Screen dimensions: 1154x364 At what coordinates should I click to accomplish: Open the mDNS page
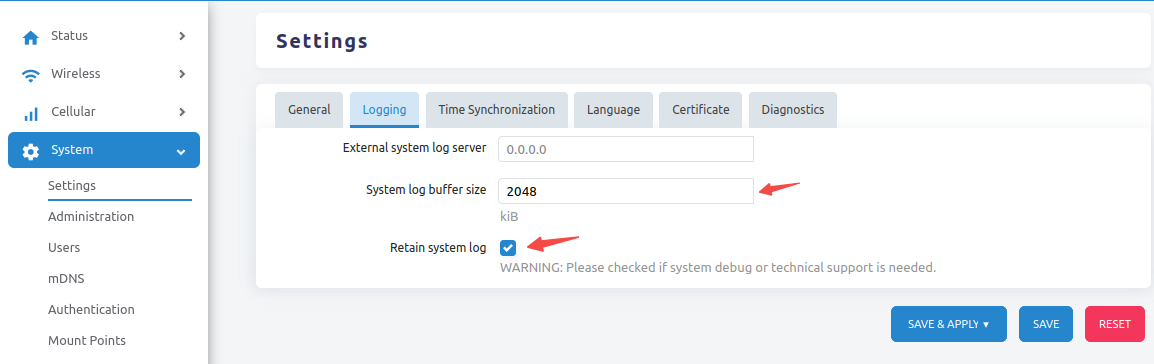tap(65, 279)
